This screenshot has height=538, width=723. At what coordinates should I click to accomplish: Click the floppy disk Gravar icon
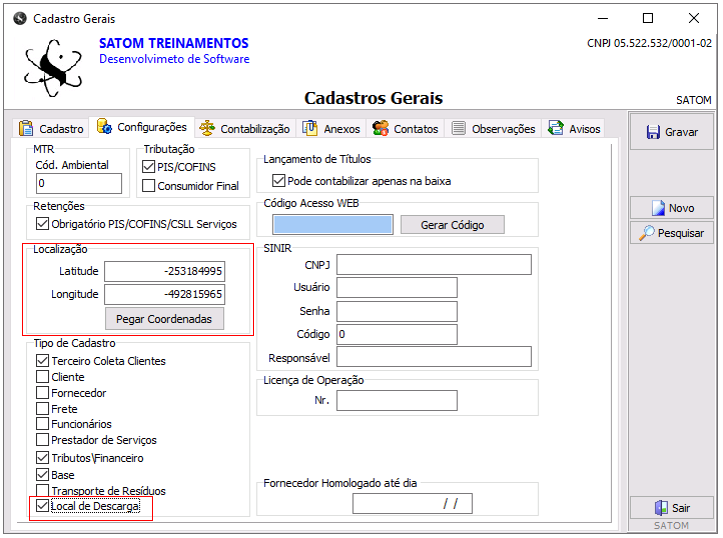(653, 132)
